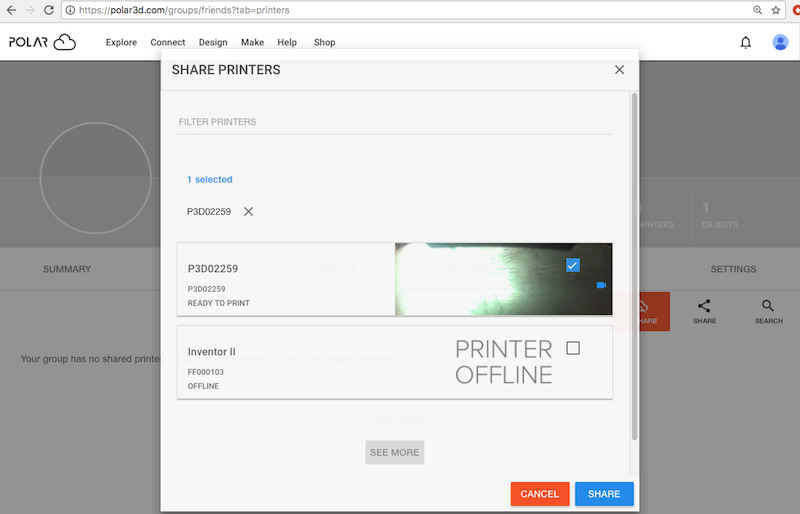Screen dimensions: 800x514
Task: Click the Objects count in group header
Action: coord(719,214)
